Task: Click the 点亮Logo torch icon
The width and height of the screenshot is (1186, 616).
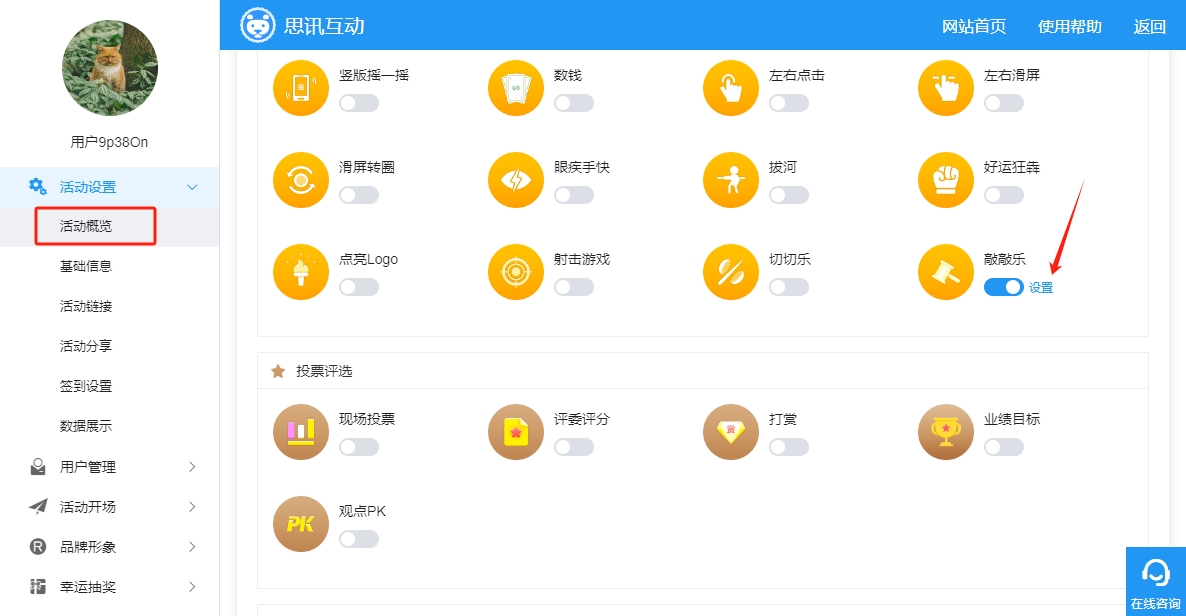Action: pos(301,272)
